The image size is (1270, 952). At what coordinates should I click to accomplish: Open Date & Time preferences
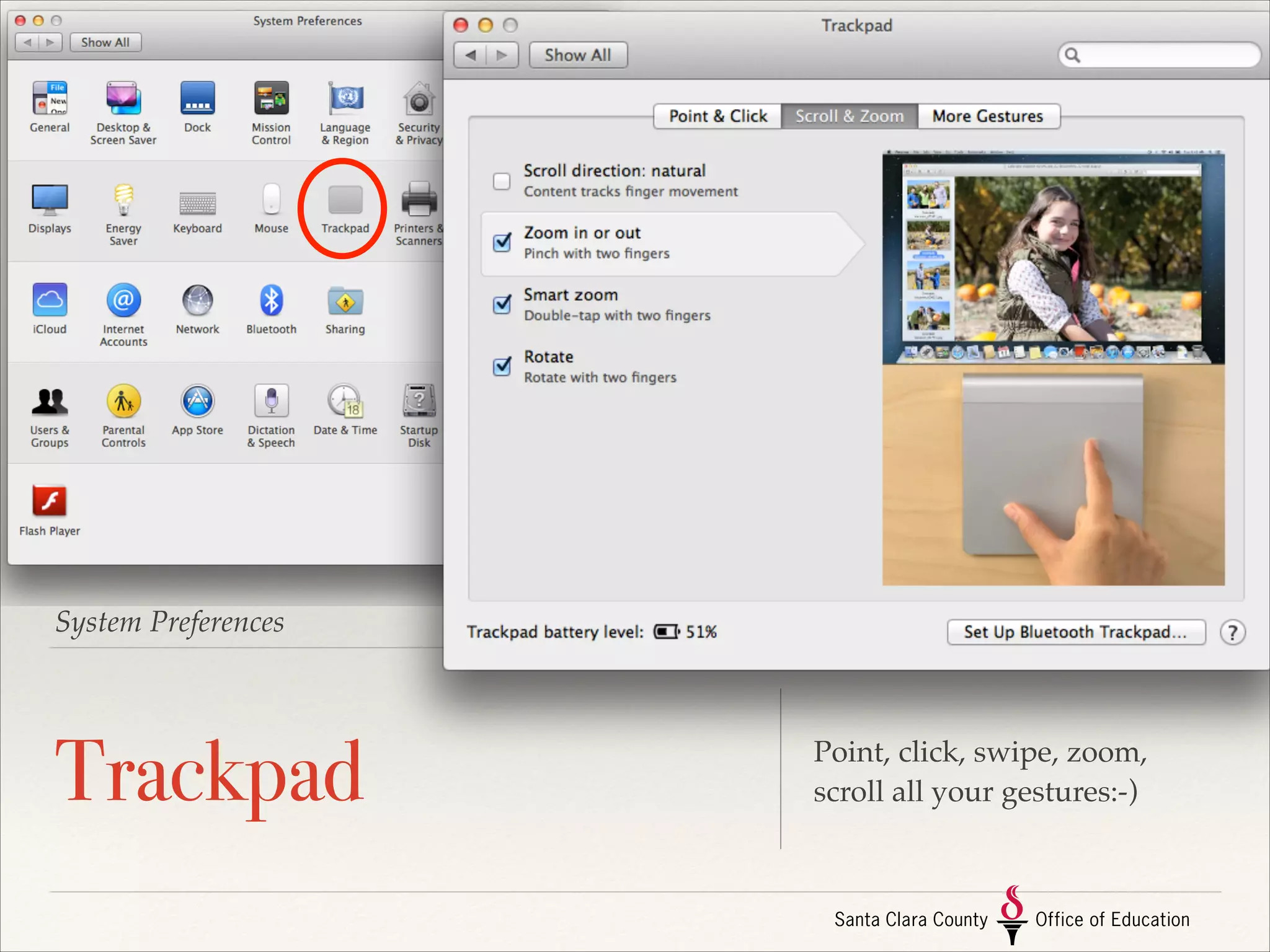coord(345,401)
